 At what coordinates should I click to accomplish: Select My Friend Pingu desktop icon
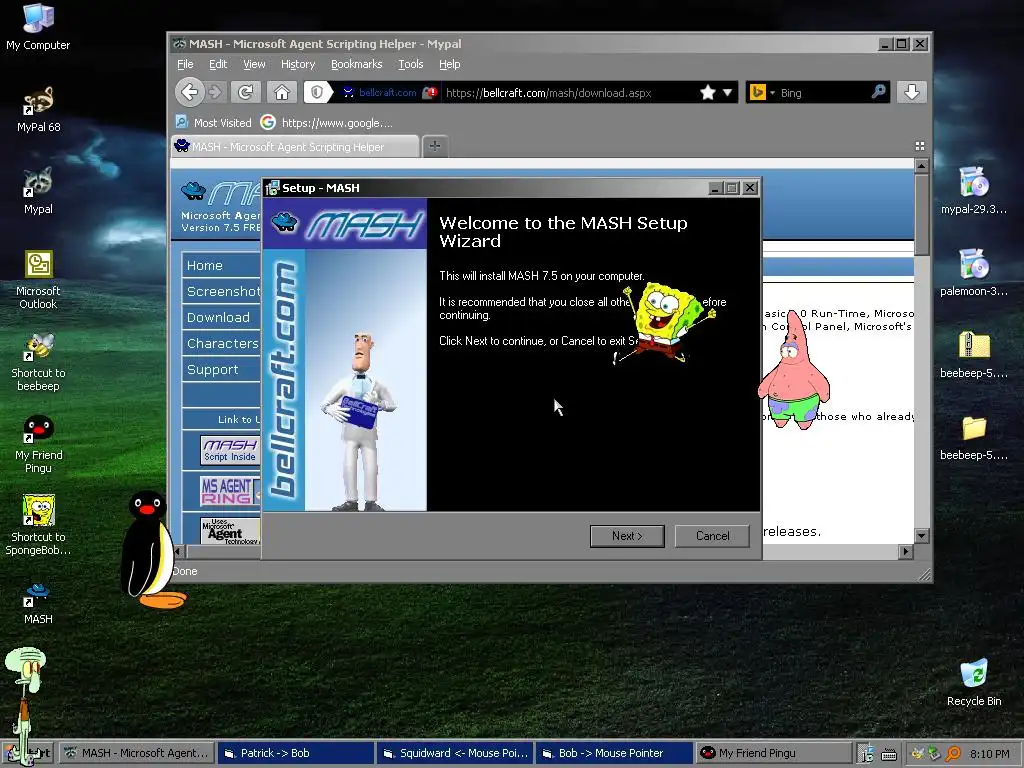click(38, 444)
